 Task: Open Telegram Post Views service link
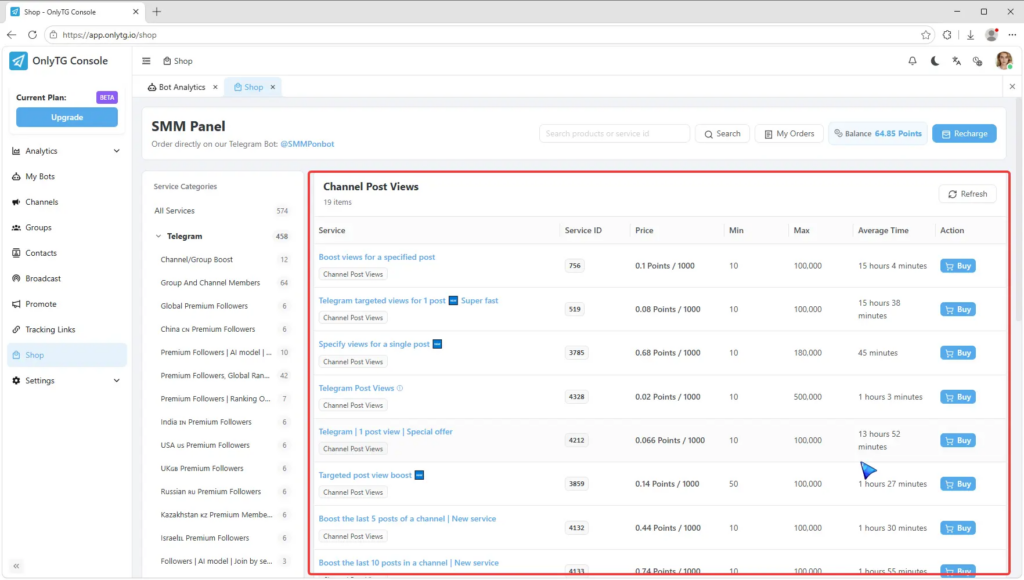click(x=357, y=388)
